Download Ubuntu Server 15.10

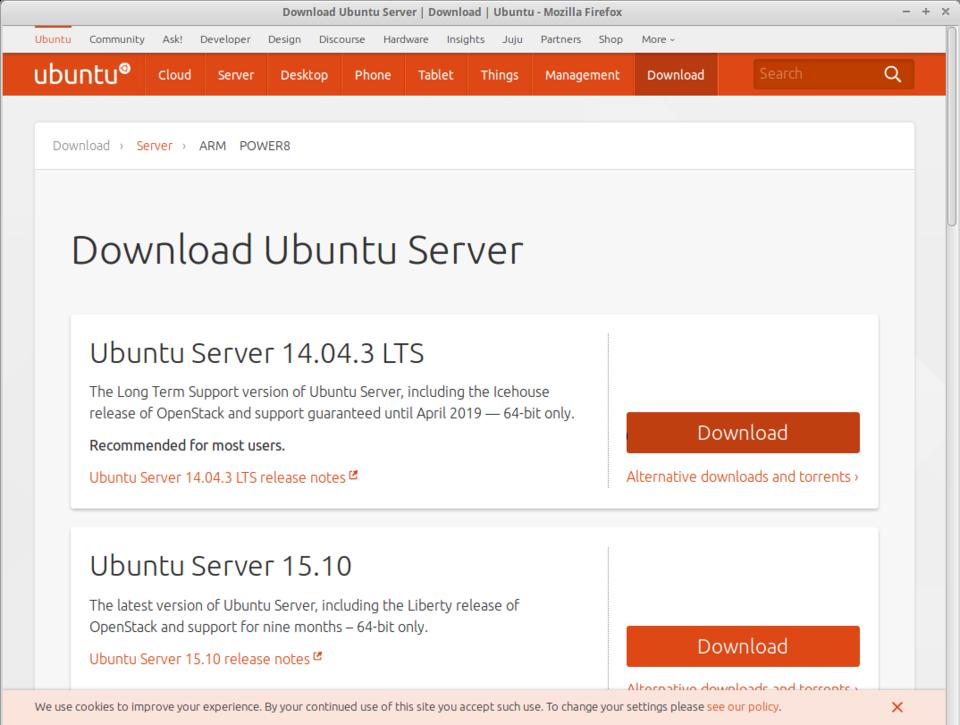click(x=742, y=646)
